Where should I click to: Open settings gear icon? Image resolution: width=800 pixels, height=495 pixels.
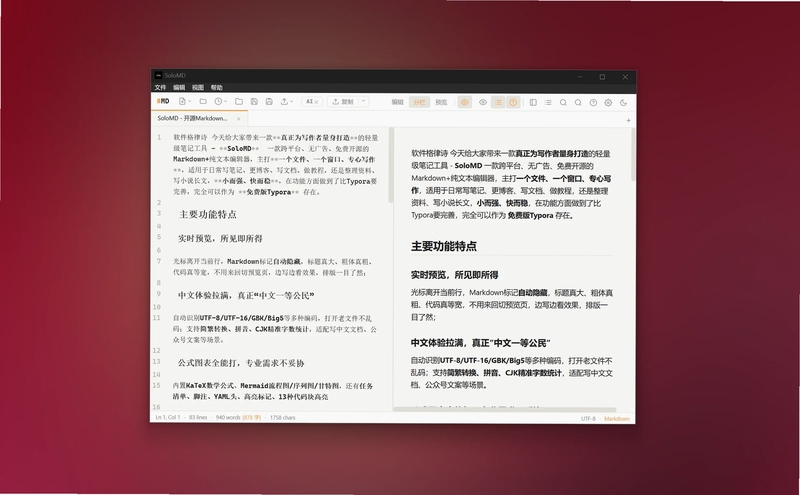[x=608, y=103]
